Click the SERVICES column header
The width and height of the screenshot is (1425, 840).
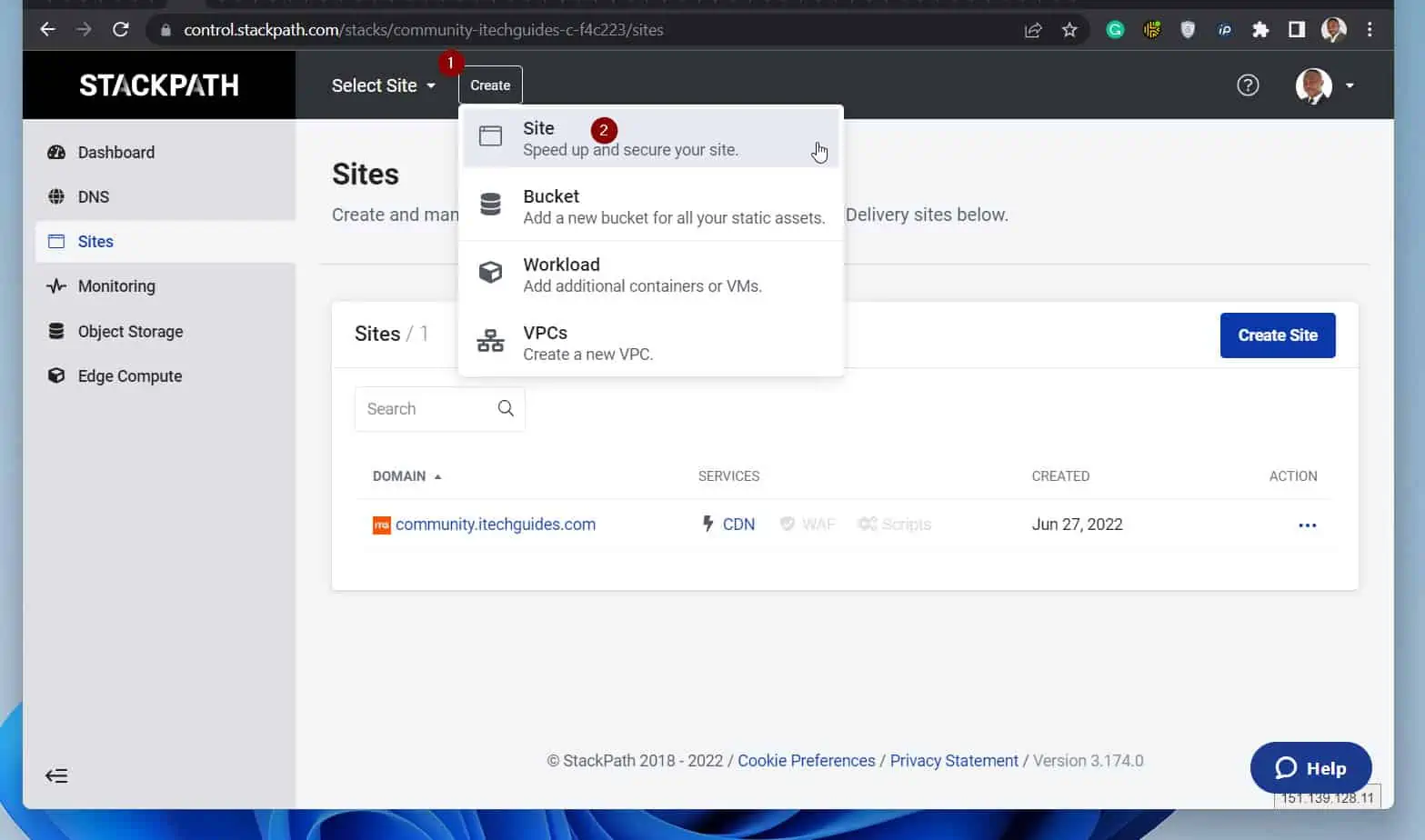pyautogui.click(x=728, y=476)
